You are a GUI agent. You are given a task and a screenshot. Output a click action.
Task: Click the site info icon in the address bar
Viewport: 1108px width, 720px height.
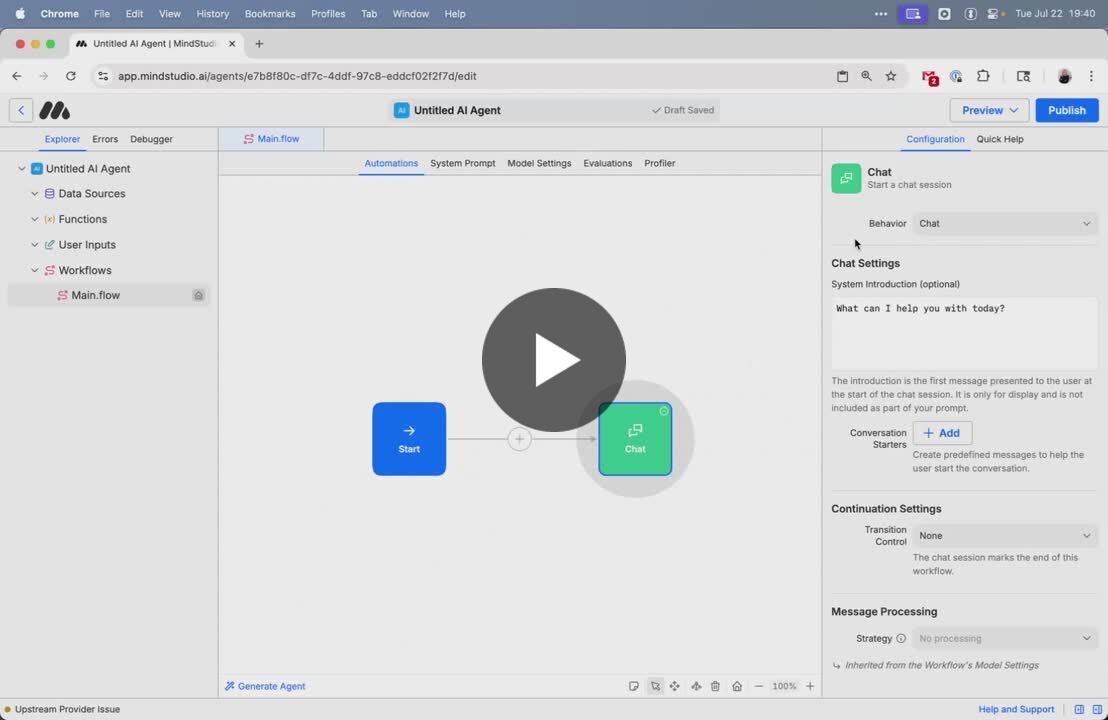(x=103, y=76)
